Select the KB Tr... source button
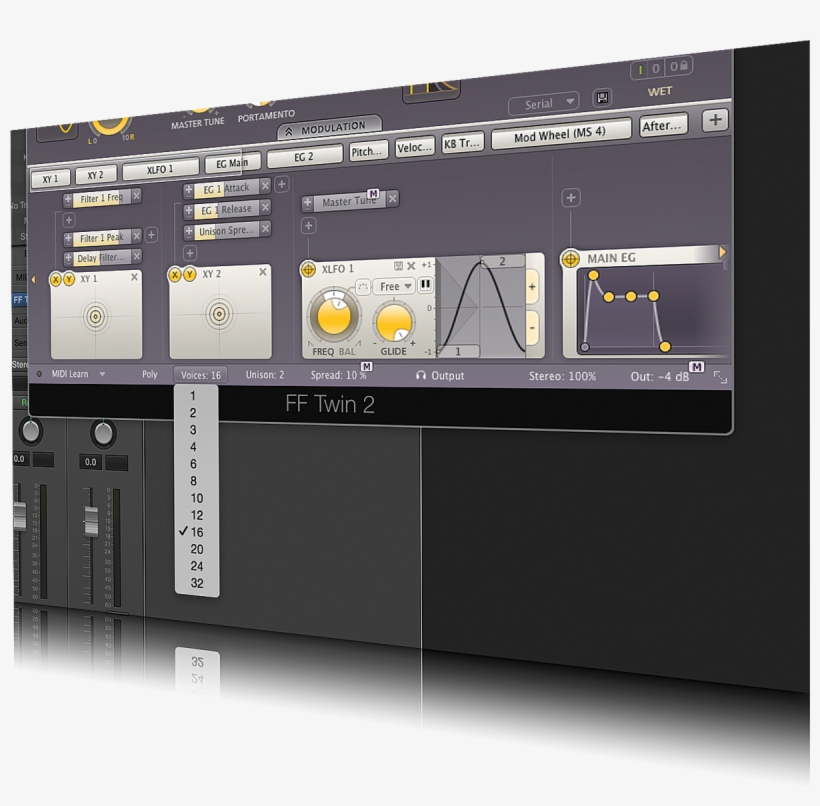Image resolution: width=820 pixels, height=806 pixels. click(462, 143)
